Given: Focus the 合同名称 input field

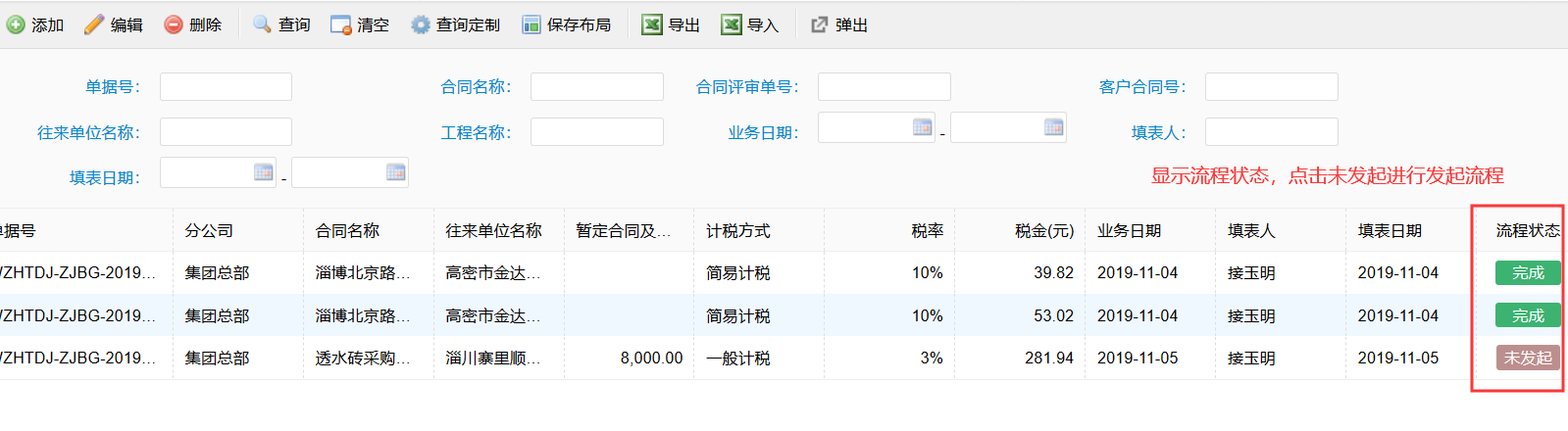Looking at the screenshot, I should [597, 86].
